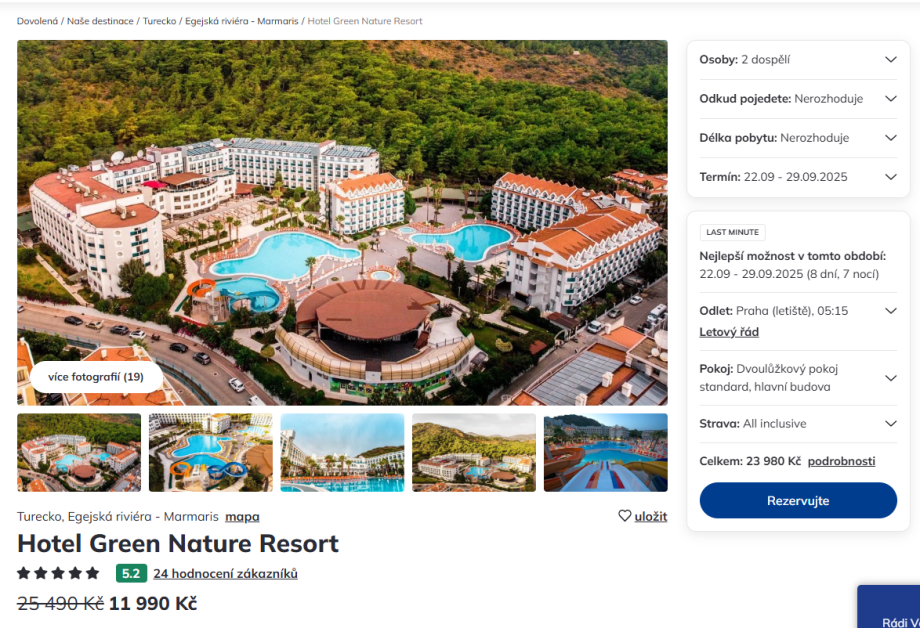920x628 pixels.
Task: Click the heart save icon
Action: click(x=625, y=516)
